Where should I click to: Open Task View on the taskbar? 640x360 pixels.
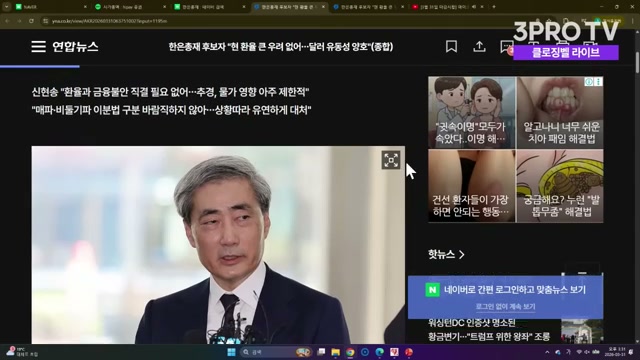pyautogui.click(x=321, y=352)
